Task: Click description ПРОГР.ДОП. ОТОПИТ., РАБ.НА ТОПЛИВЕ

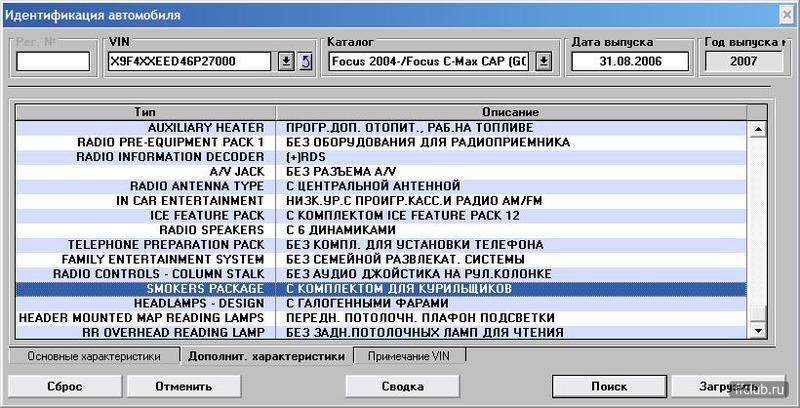Action: coord(409,128)
